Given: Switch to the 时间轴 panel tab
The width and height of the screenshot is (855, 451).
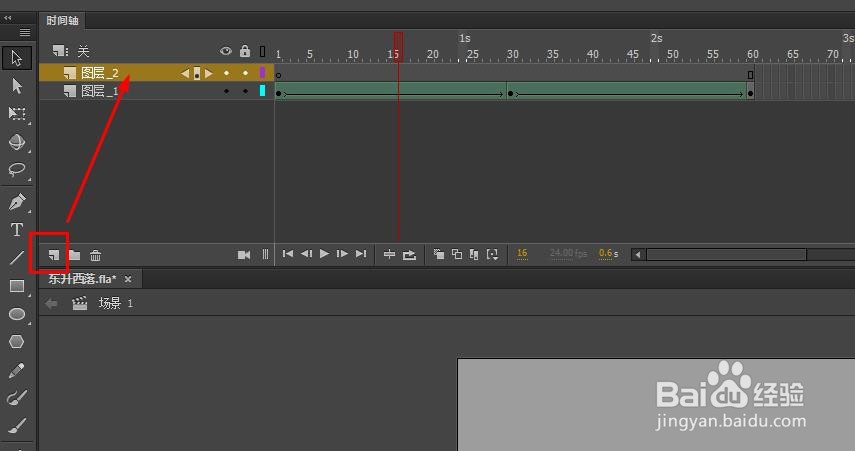Looking at the screenshot, I should click(62, 21).
